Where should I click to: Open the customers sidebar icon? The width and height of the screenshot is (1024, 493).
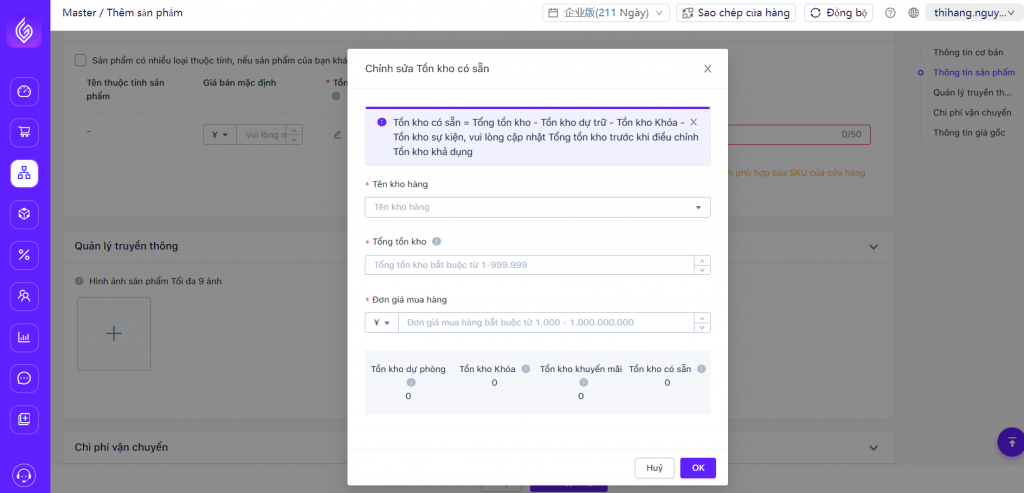pos(24,296)
